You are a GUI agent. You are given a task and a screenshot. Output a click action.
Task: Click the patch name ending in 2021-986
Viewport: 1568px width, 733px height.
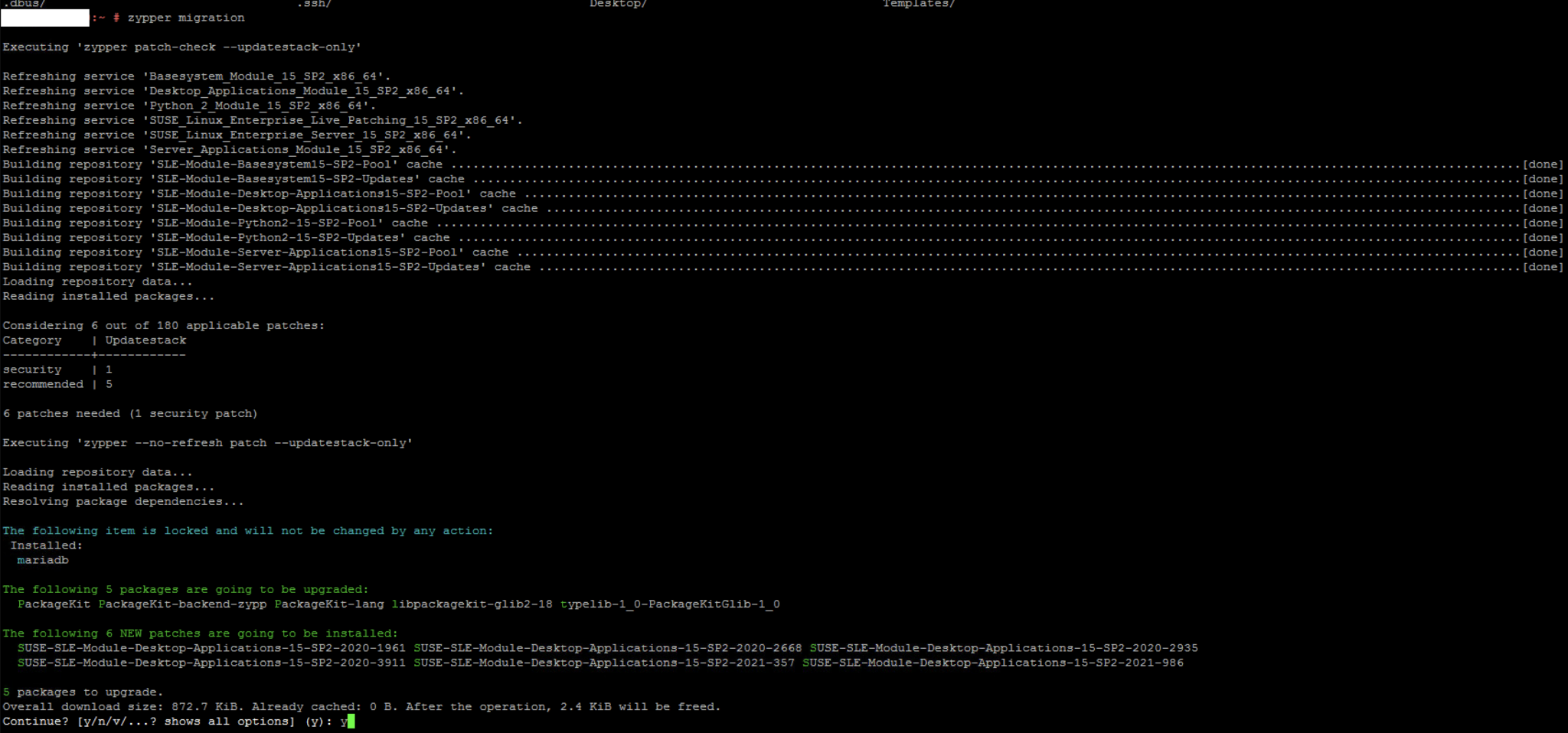click(x=993, y=663)
